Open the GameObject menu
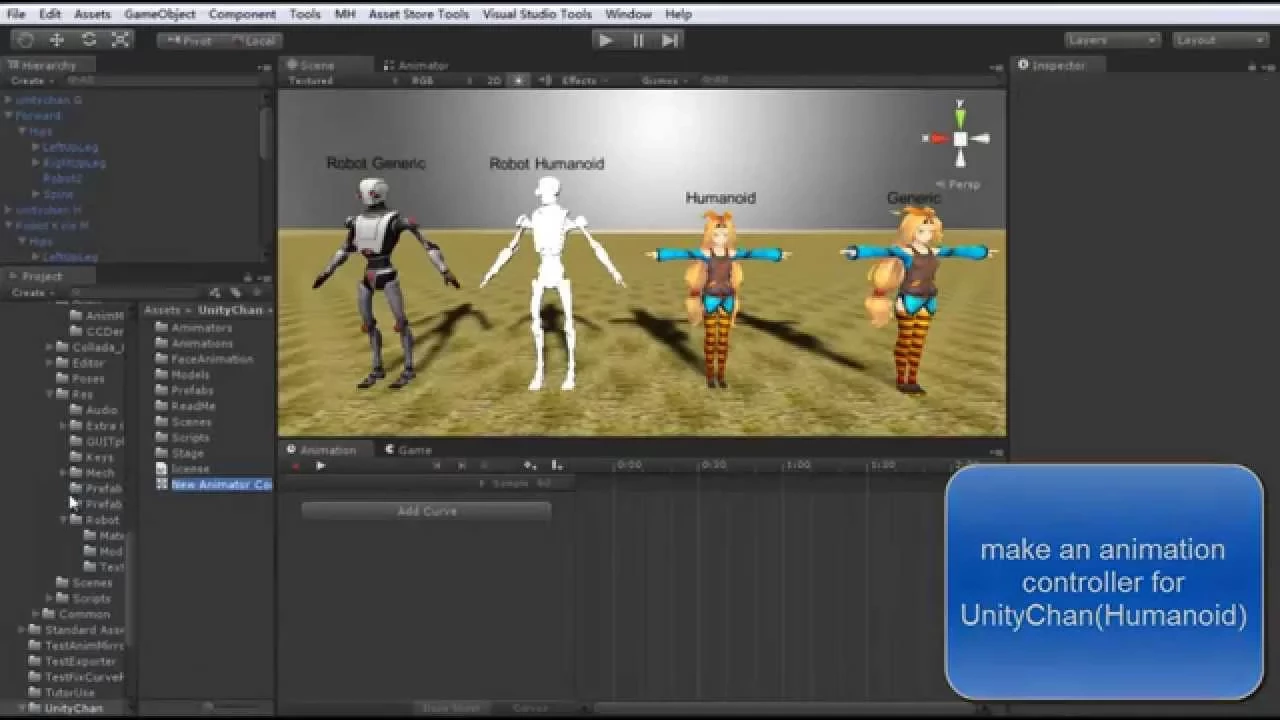The image size is (1280, 720). [160, 14]
